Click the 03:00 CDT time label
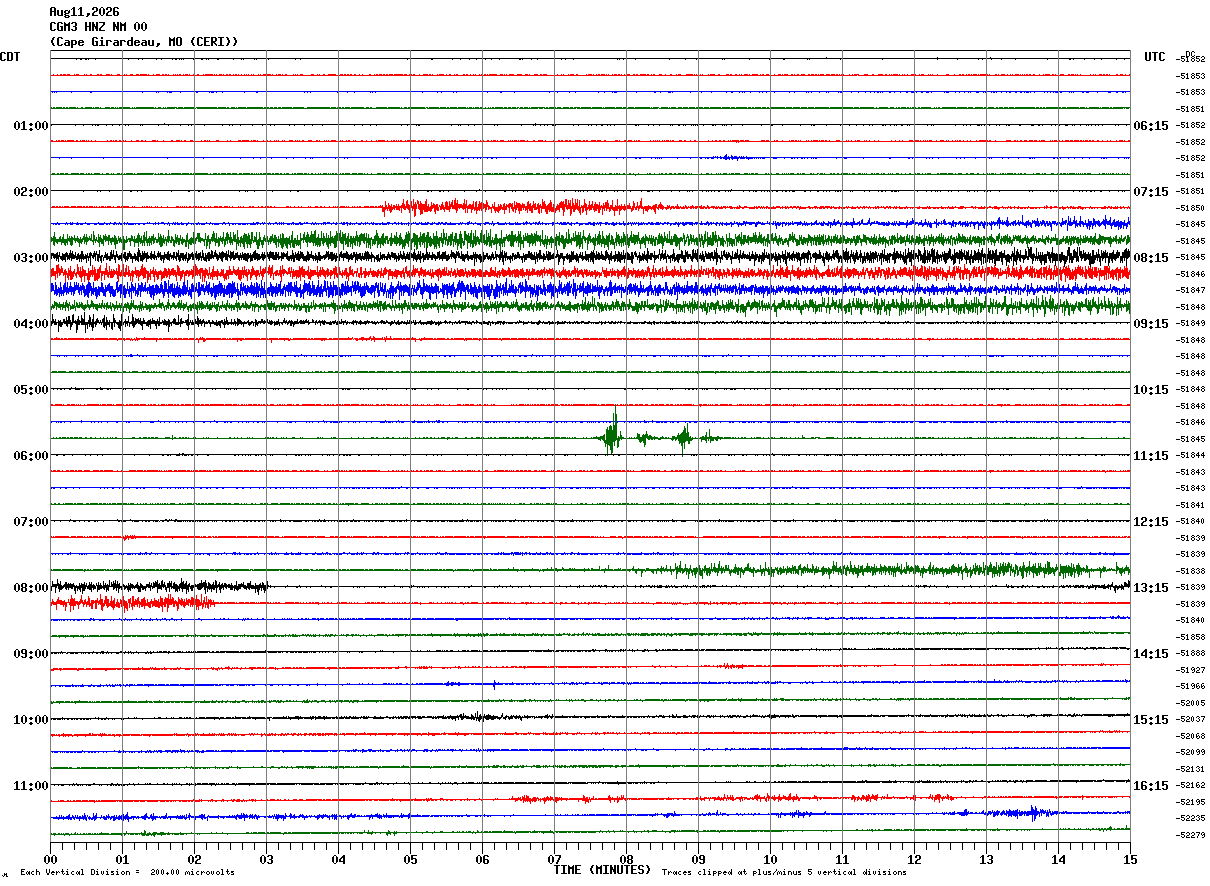 (31, 258)
